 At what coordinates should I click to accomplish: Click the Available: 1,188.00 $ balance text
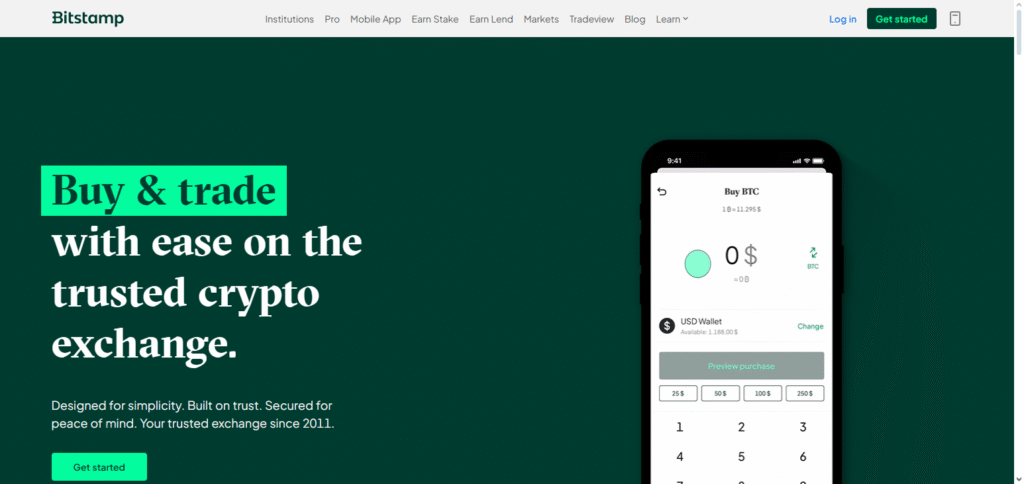click(709, 332)
